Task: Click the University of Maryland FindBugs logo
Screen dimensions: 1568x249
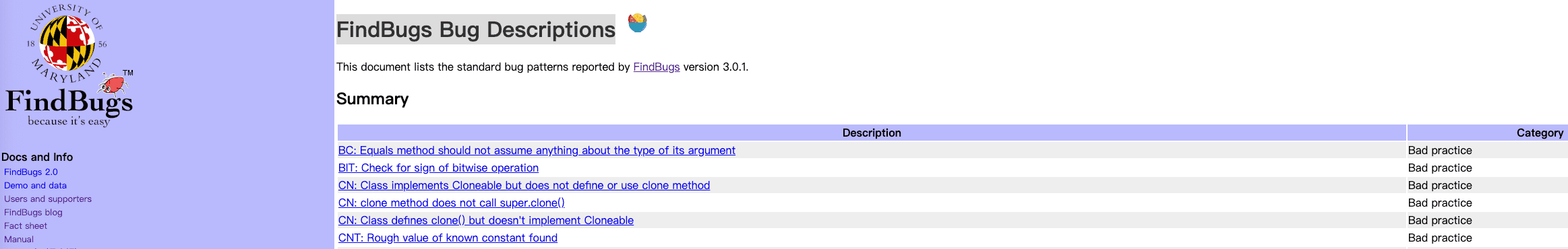Action: pyautogui.click(x=69, y=65)
